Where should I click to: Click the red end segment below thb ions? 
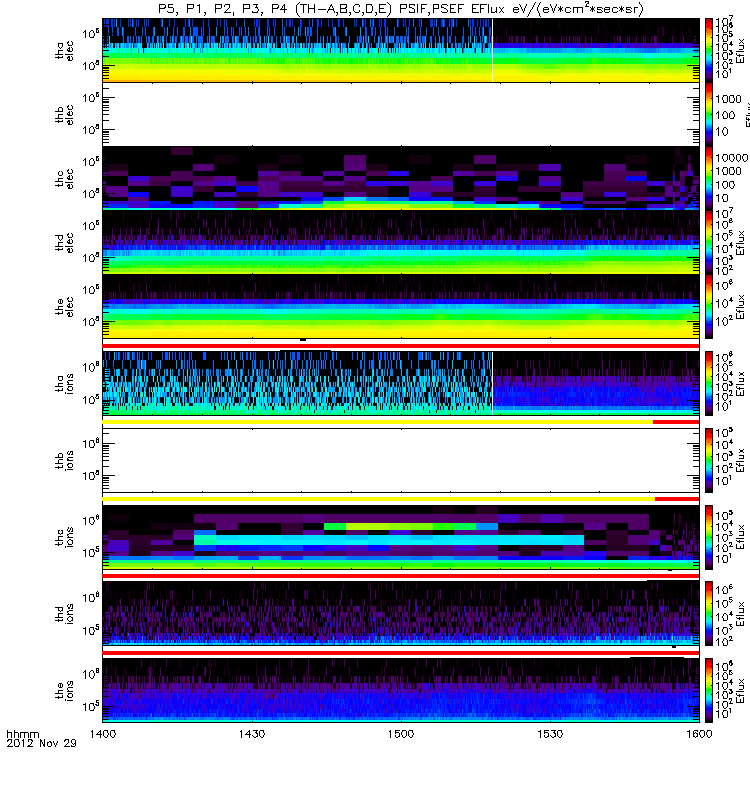[677, 499]
